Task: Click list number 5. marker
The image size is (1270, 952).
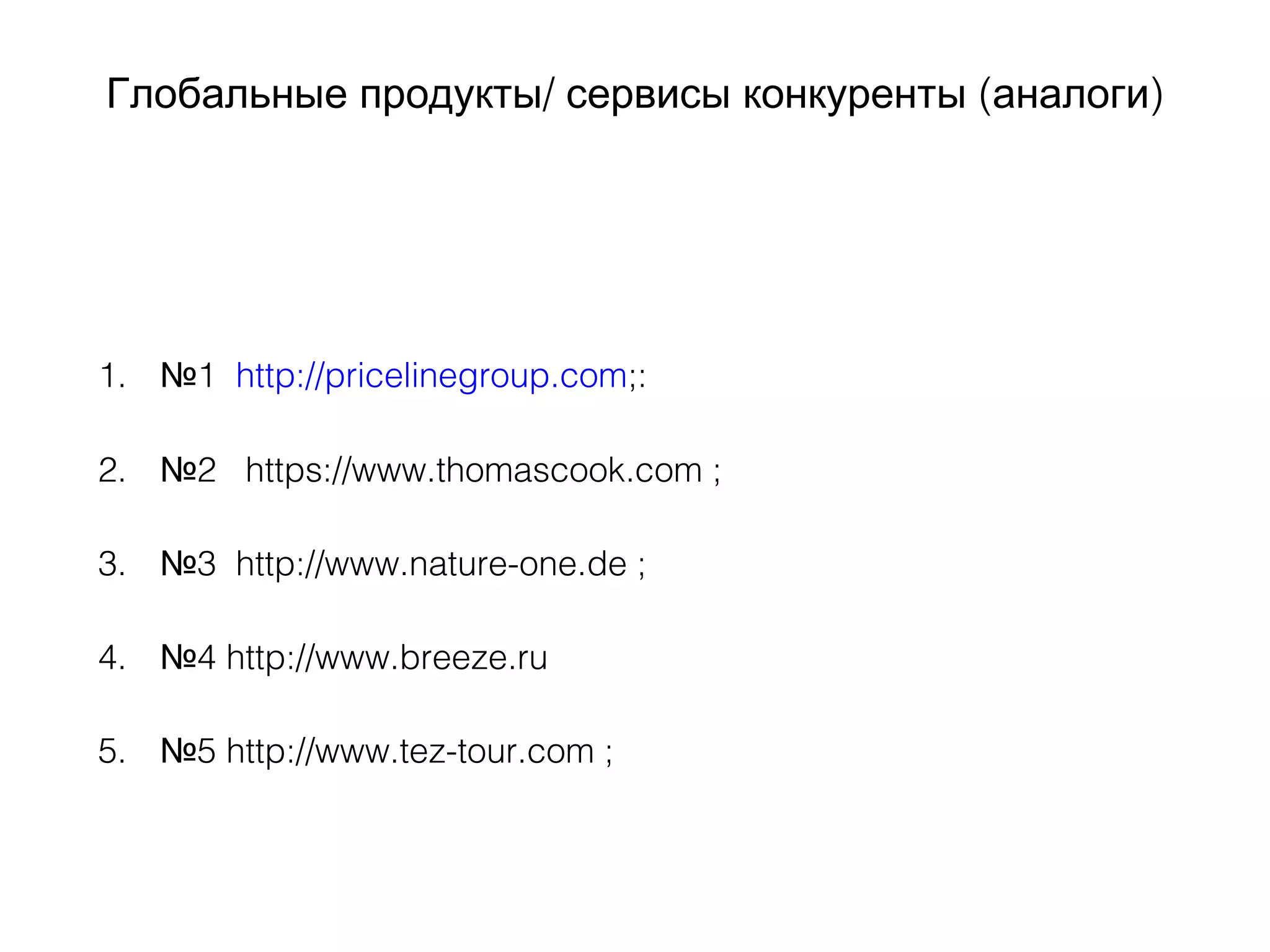Action: click(x=112, y=751)
